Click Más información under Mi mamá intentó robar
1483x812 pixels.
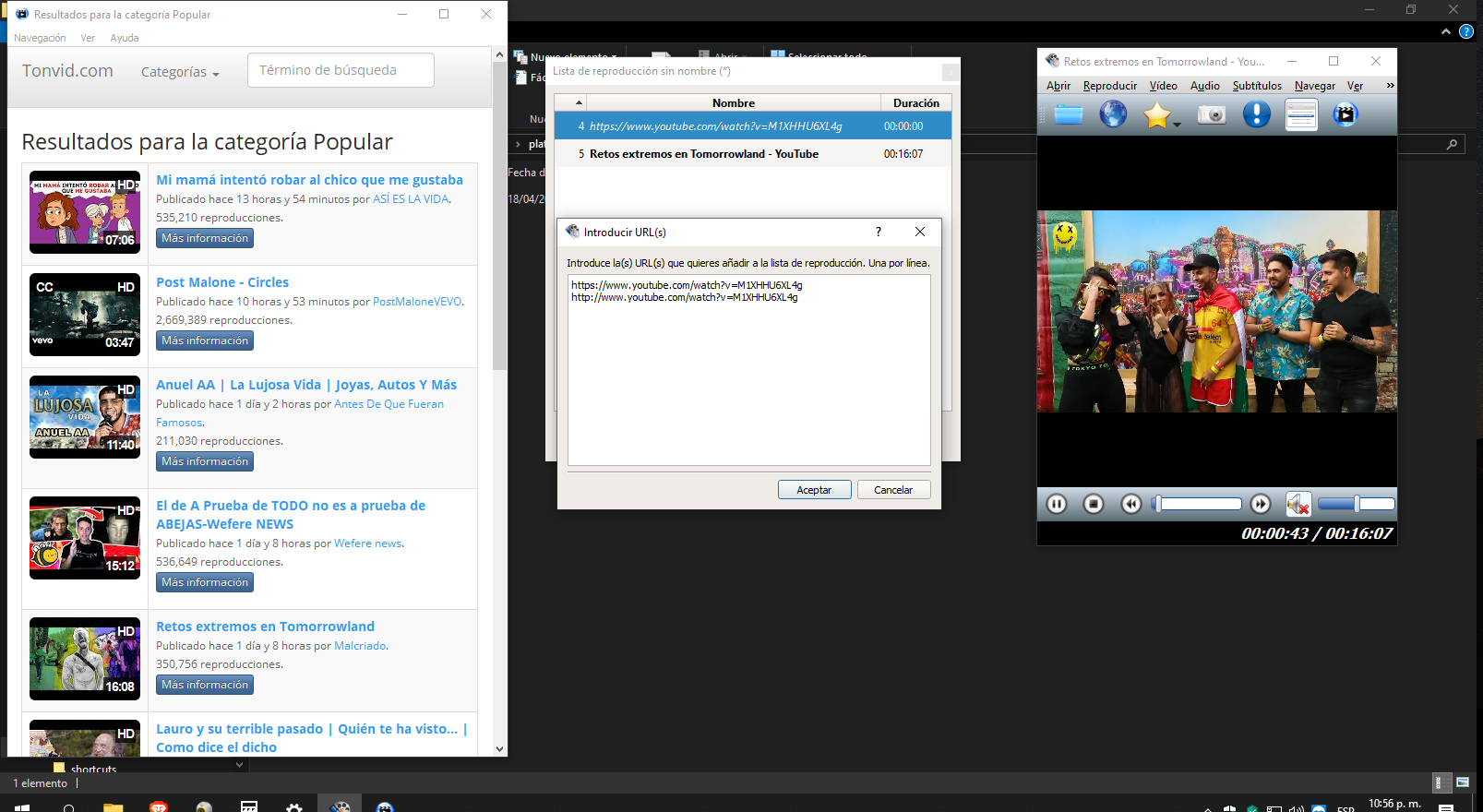point(205,238)
